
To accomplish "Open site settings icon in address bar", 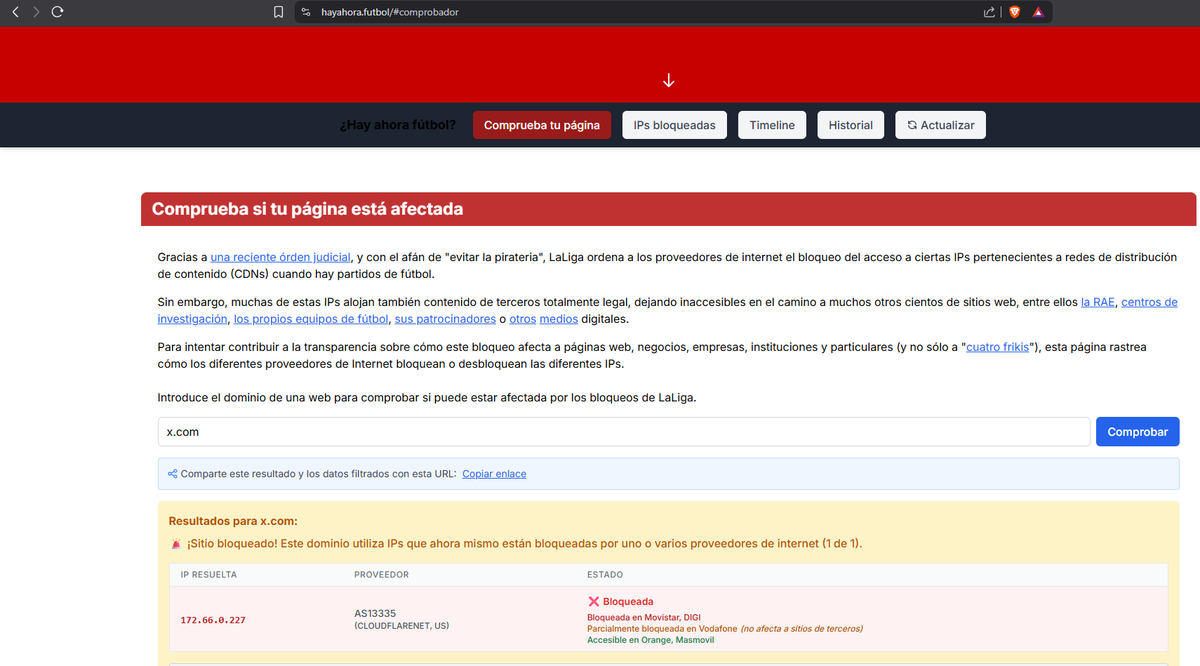I will coord(306,12).
